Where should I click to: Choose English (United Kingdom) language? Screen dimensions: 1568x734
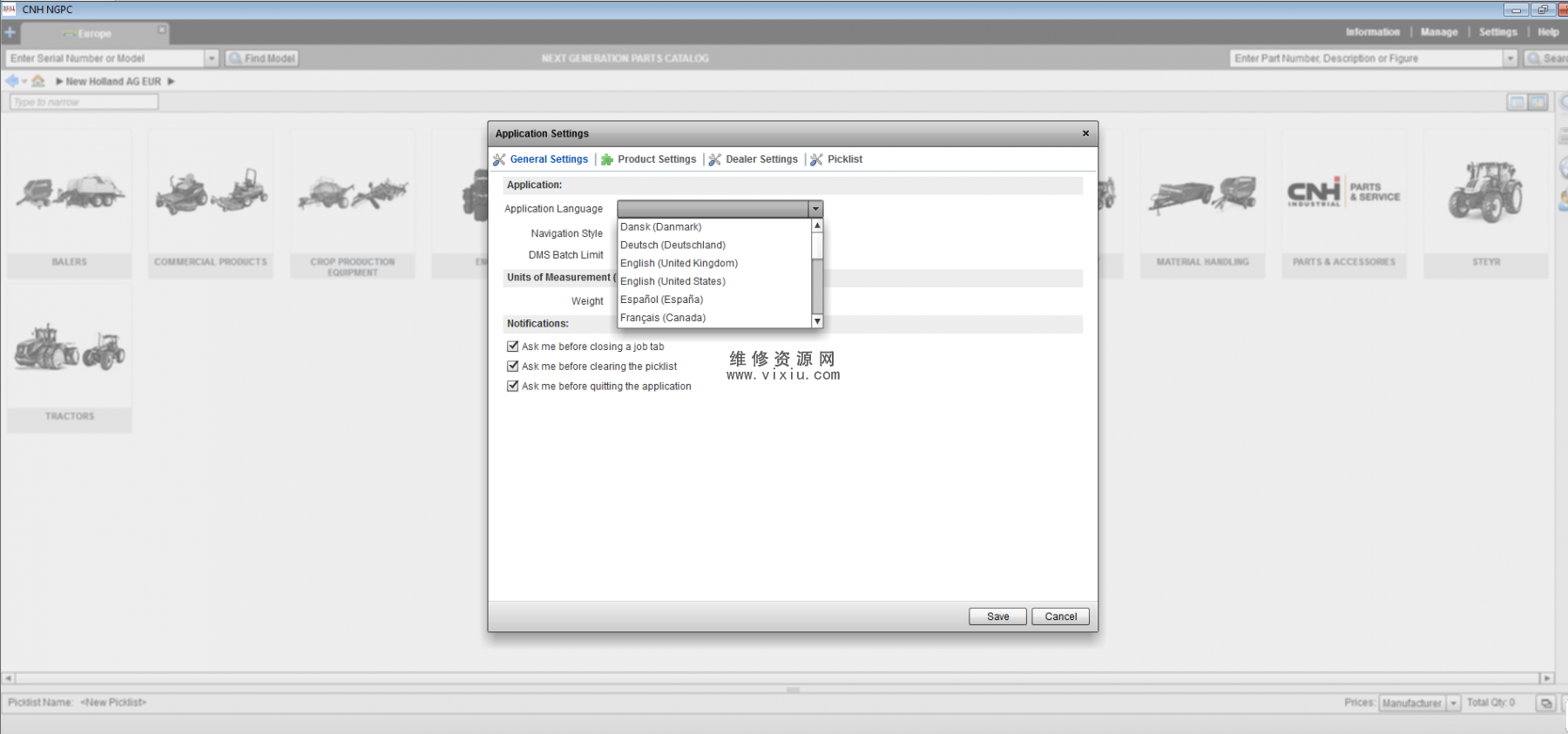(714, 264)
